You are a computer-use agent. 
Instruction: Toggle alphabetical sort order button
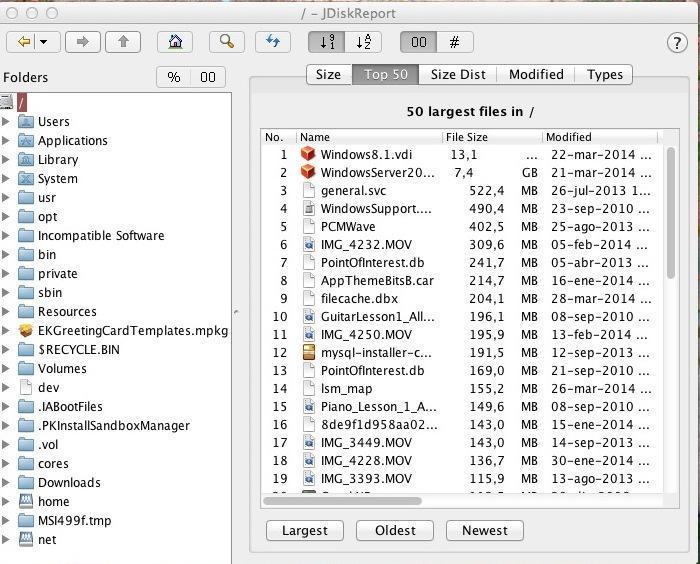pyautogui.click(x=363, y=42)
